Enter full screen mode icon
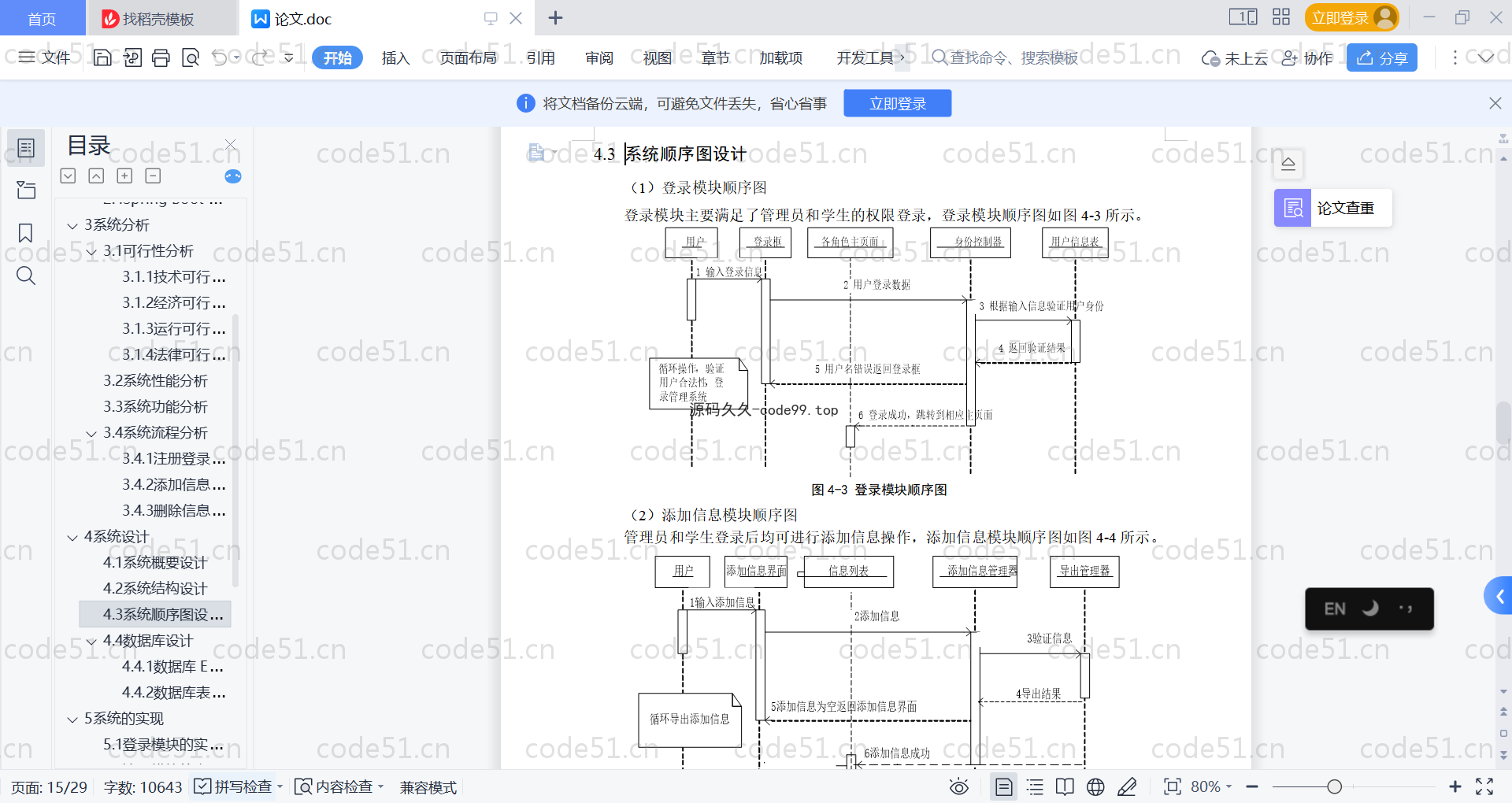 (1484, 786)
